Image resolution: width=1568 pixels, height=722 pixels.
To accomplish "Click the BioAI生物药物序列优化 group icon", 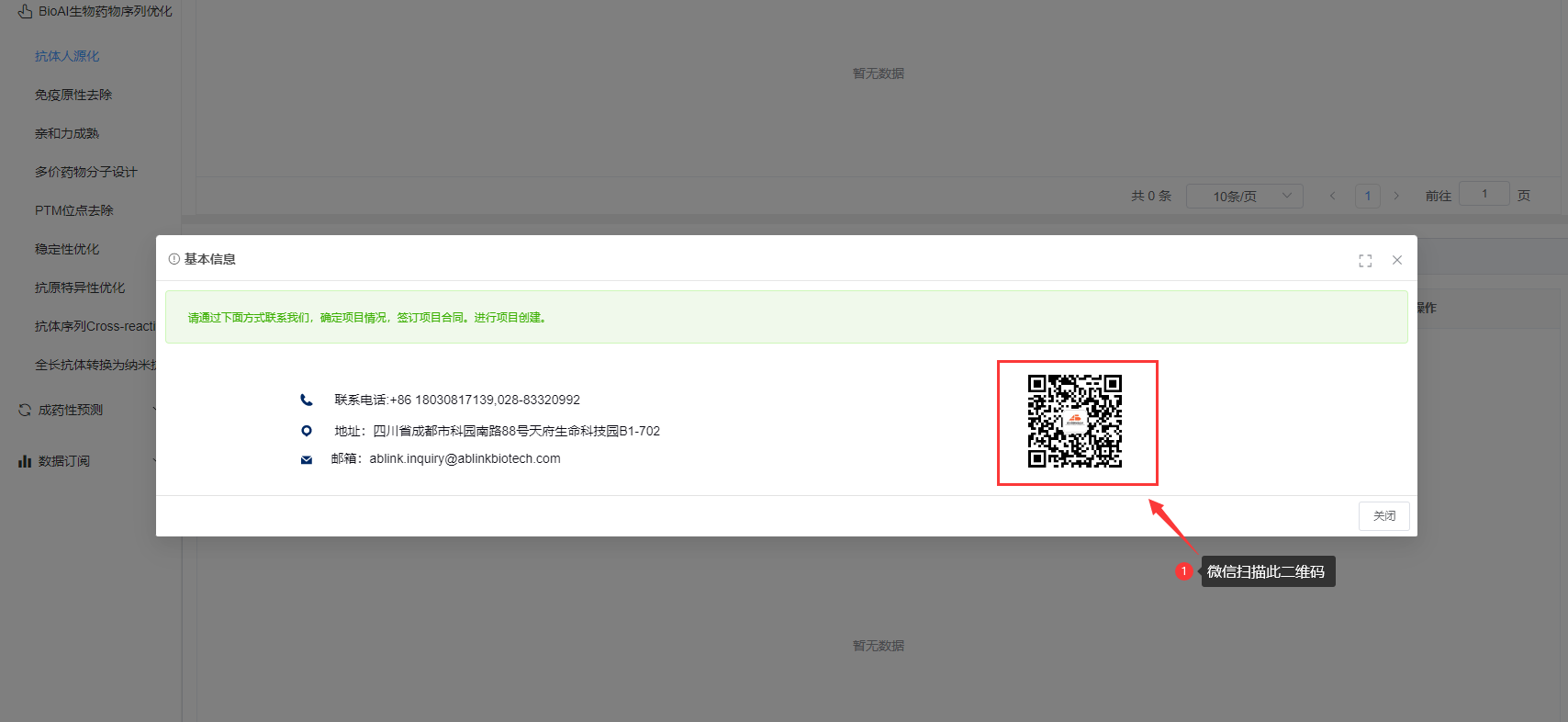I will [x=25, y=11].
